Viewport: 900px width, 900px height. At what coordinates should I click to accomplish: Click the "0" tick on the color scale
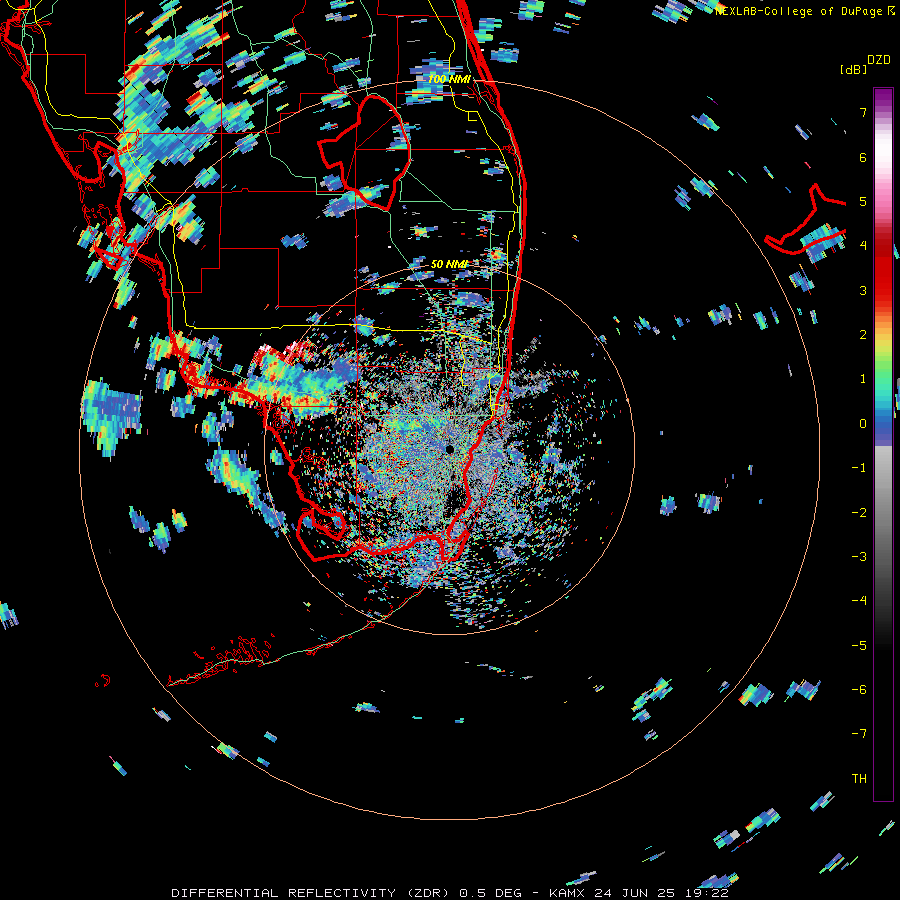click(x=863, y=424)
